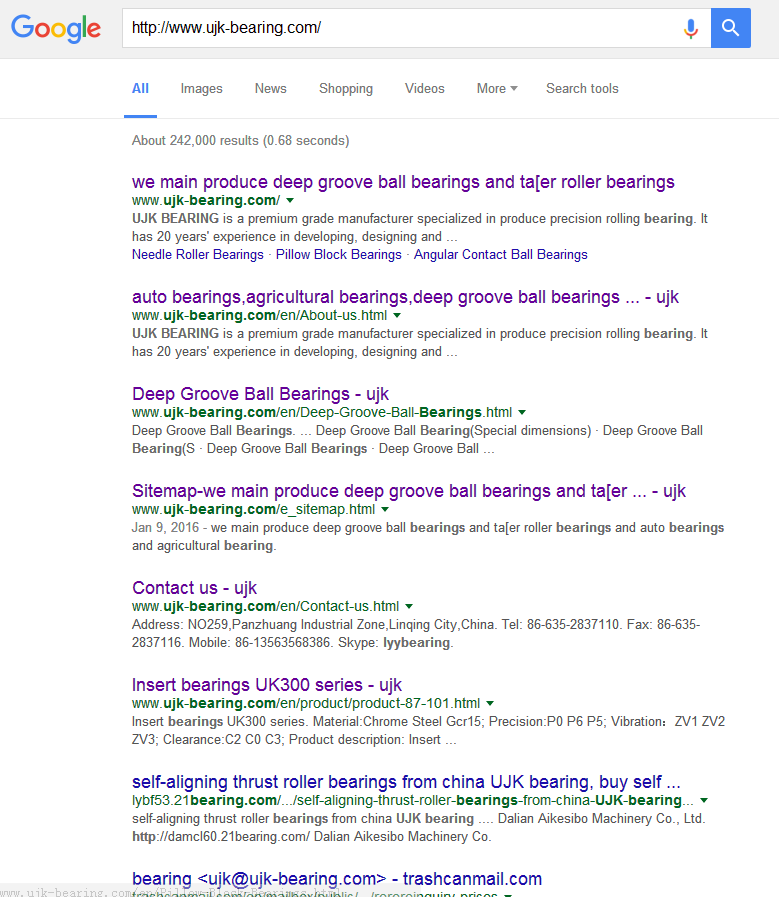Expand arrow next to www.ujk-bearing.com/ URL
This screenshot has width=779, height=897.
pyautogui.click(x=290, y=201)
